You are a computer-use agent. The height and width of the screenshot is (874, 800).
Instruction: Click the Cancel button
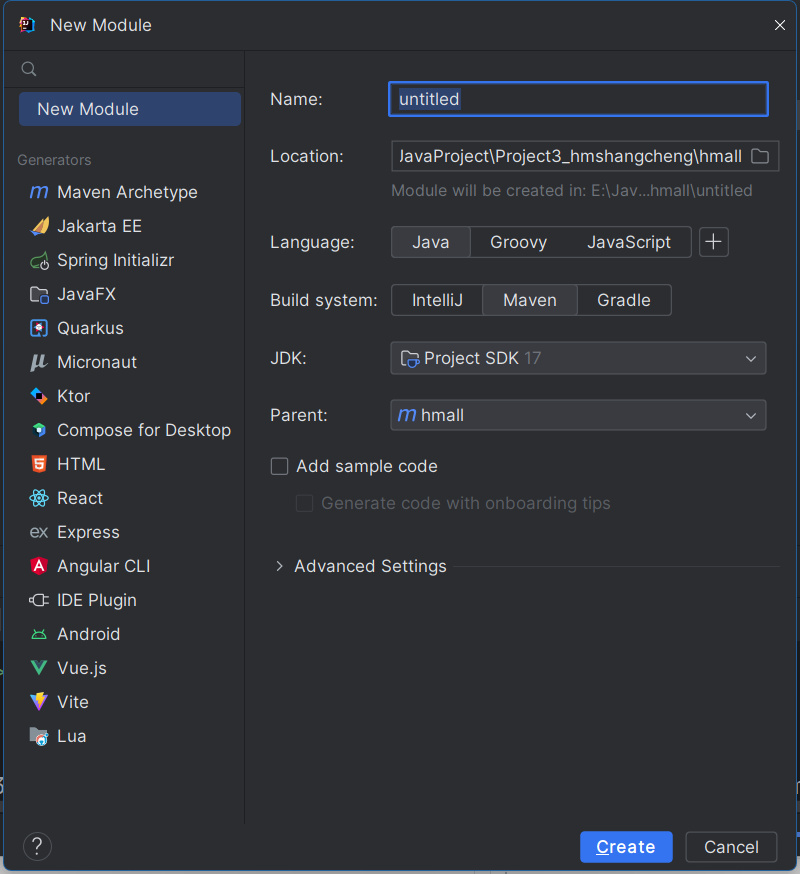point(731,847)
